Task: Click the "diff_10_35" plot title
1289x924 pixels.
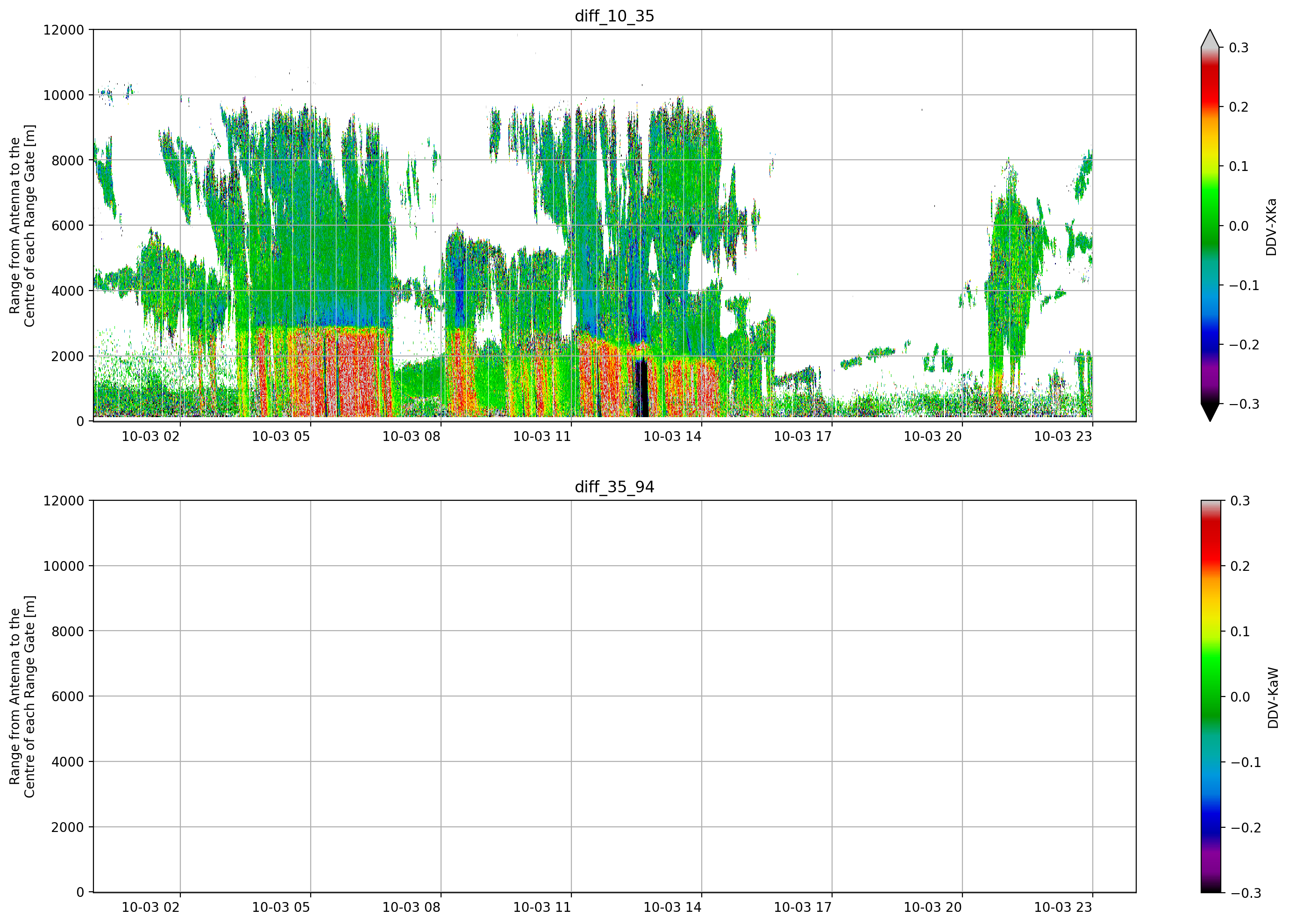Action: (614, 16)
